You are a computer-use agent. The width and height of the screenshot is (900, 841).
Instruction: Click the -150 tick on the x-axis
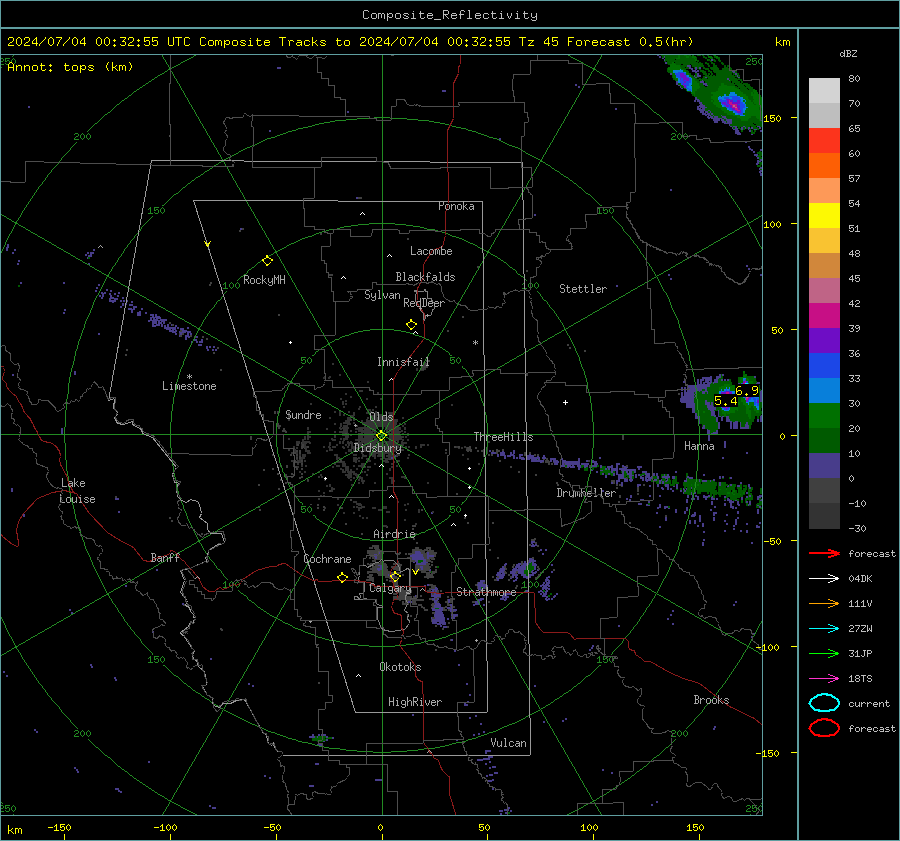[59, 828]
